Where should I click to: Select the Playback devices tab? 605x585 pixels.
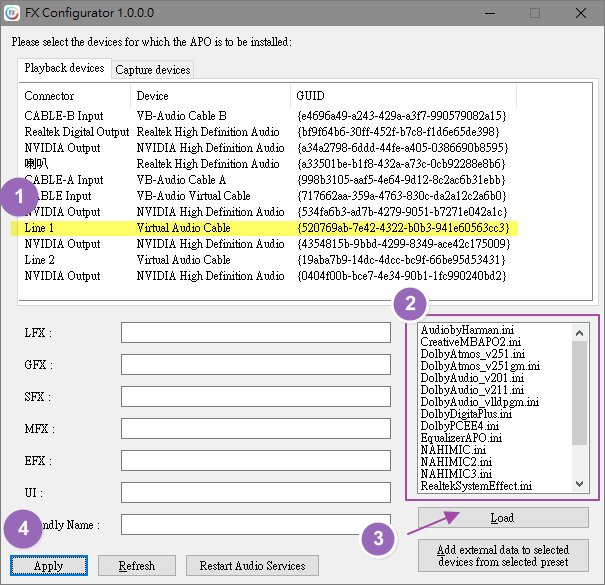point(64,69)
